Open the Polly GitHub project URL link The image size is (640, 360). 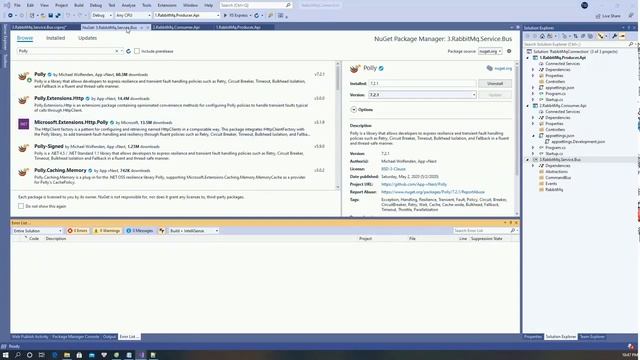coord(414,184)
